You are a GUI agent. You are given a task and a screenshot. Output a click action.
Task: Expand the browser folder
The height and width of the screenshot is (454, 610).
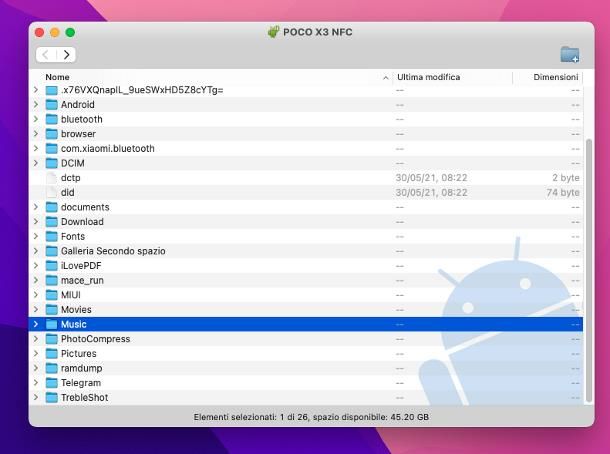point(36,134)
